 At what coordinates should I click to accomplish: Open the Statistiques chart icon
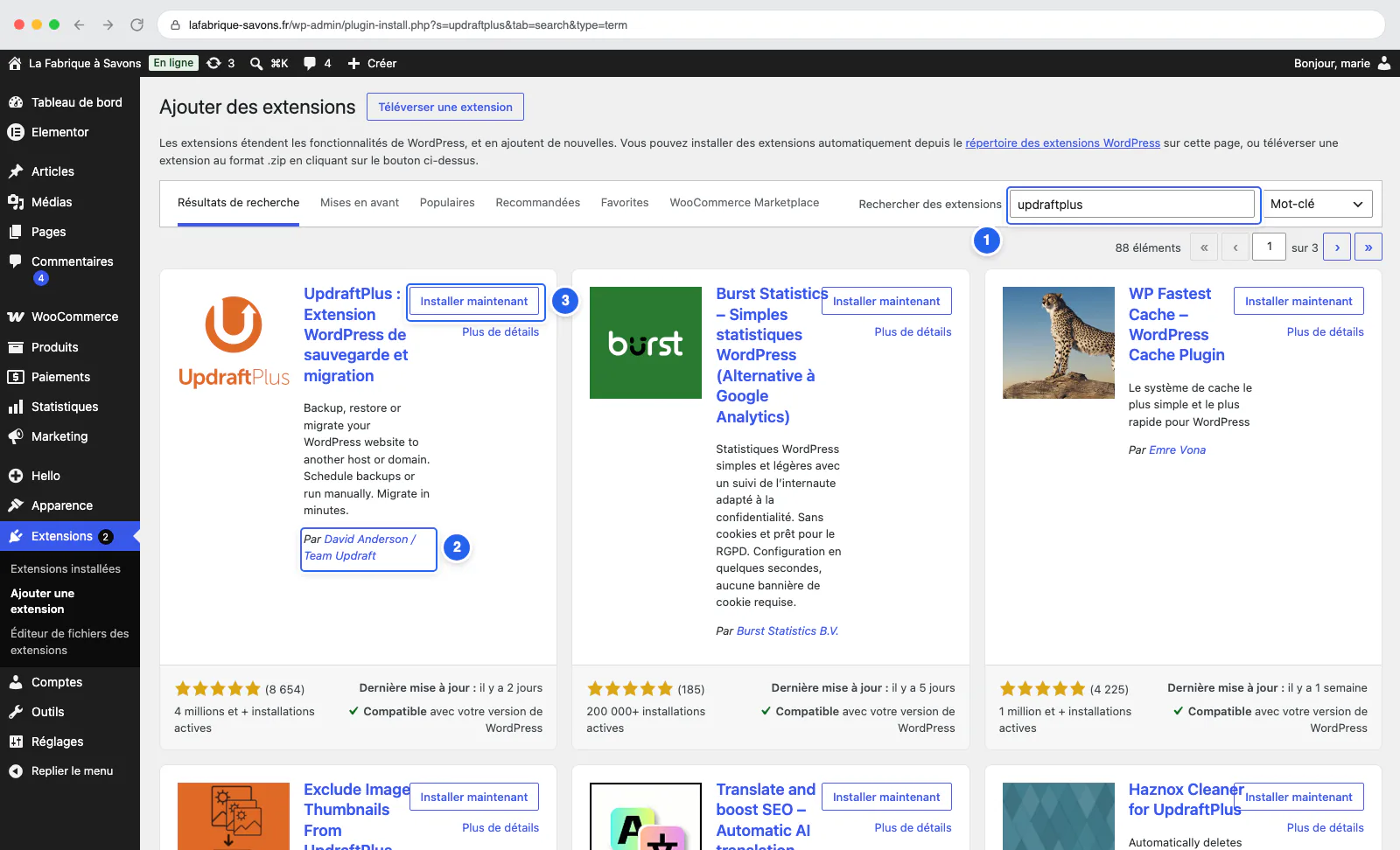point(16,407)
